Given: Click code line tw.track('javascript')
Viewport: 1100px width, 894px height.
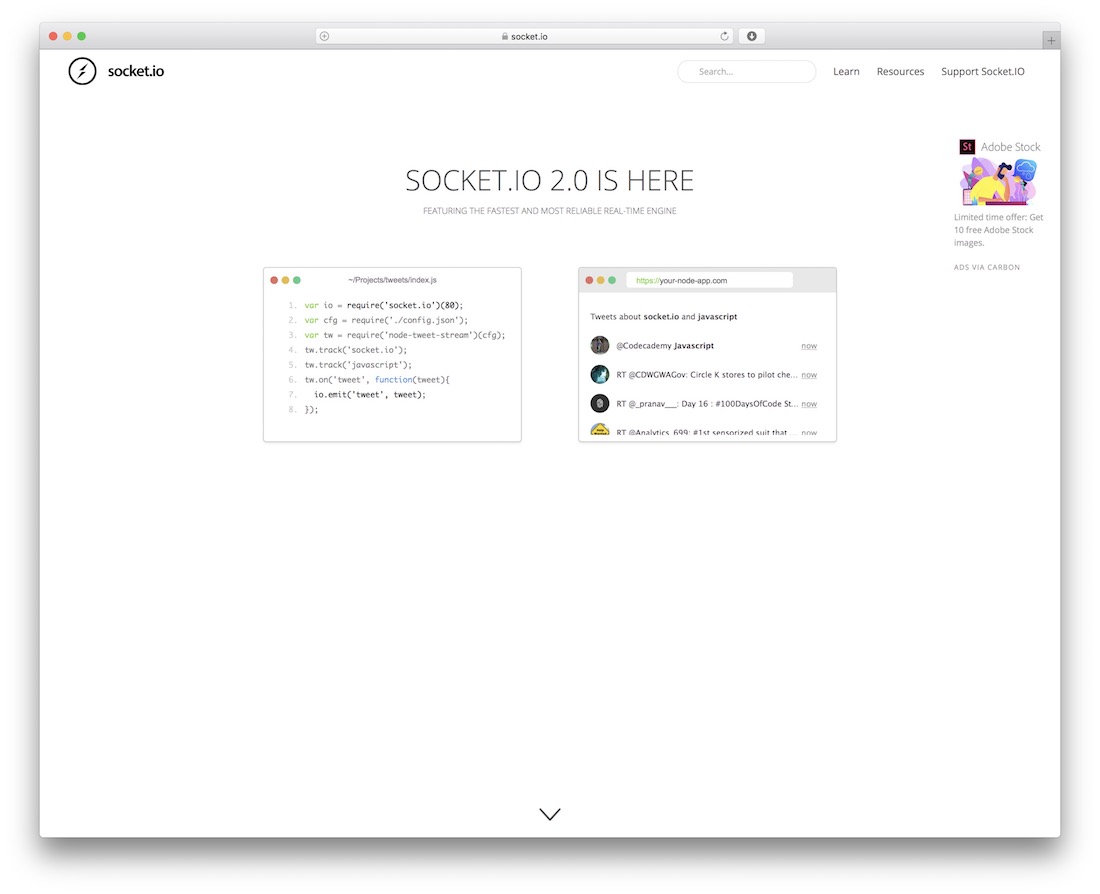Looking at the screenshot, I should 358,365.
